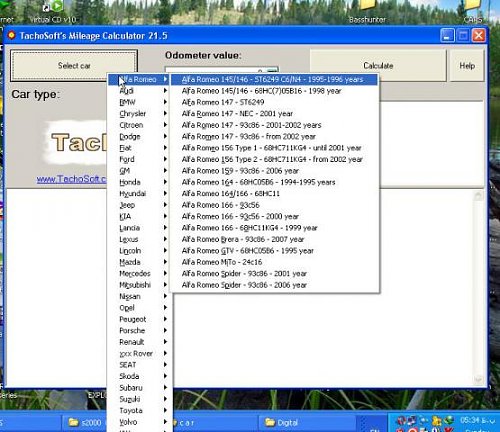Choose Toyota in the brand list
The width and height of the screenshot is (500, 432).
pos(140,411)
